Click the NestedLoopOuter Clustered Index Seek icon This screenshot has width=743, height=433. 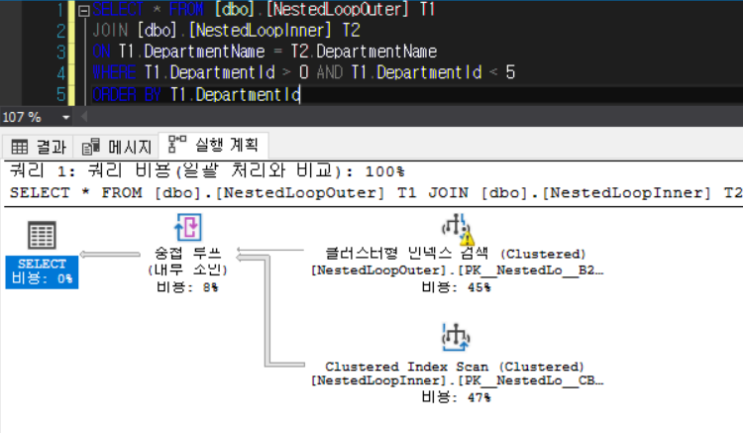(x=457, y=229)
